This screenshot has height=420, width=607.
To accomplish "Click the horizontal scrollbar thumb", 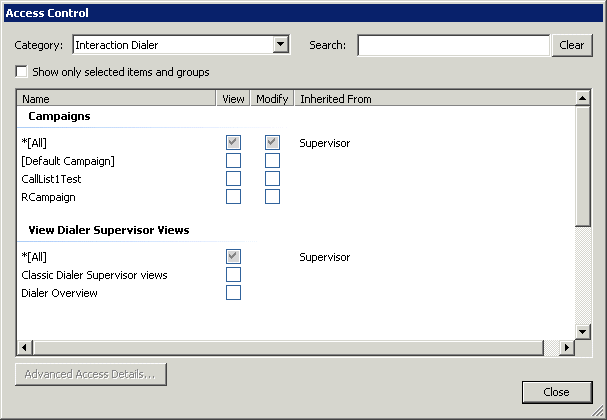I will click(x=288, y=348).
